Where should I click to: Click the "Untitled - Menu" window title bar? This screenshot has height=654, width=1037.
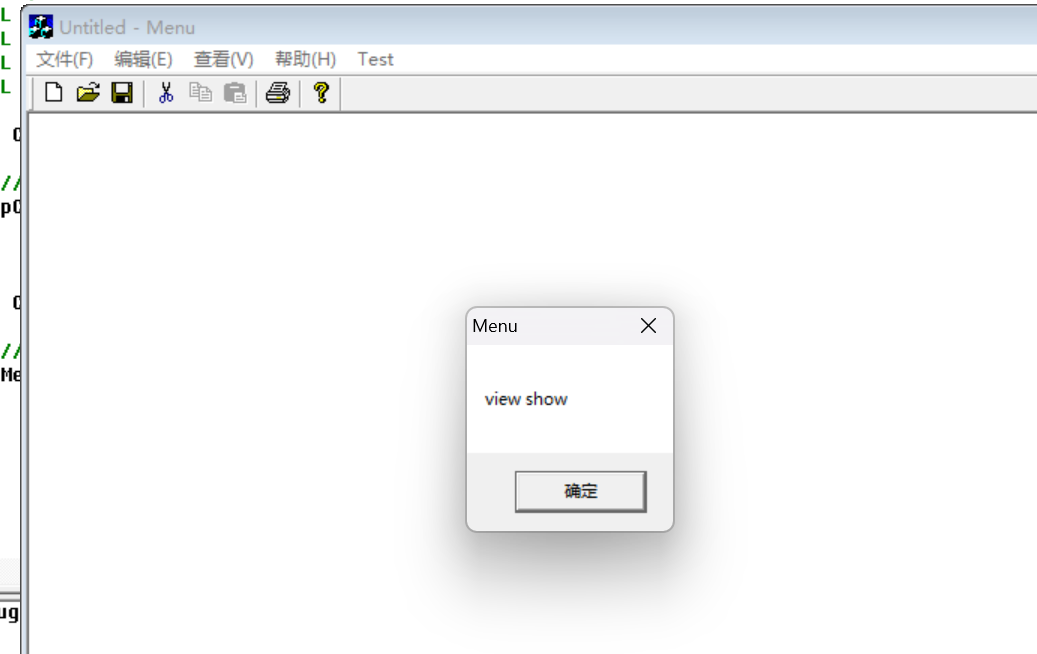click(x=529, y=27)
